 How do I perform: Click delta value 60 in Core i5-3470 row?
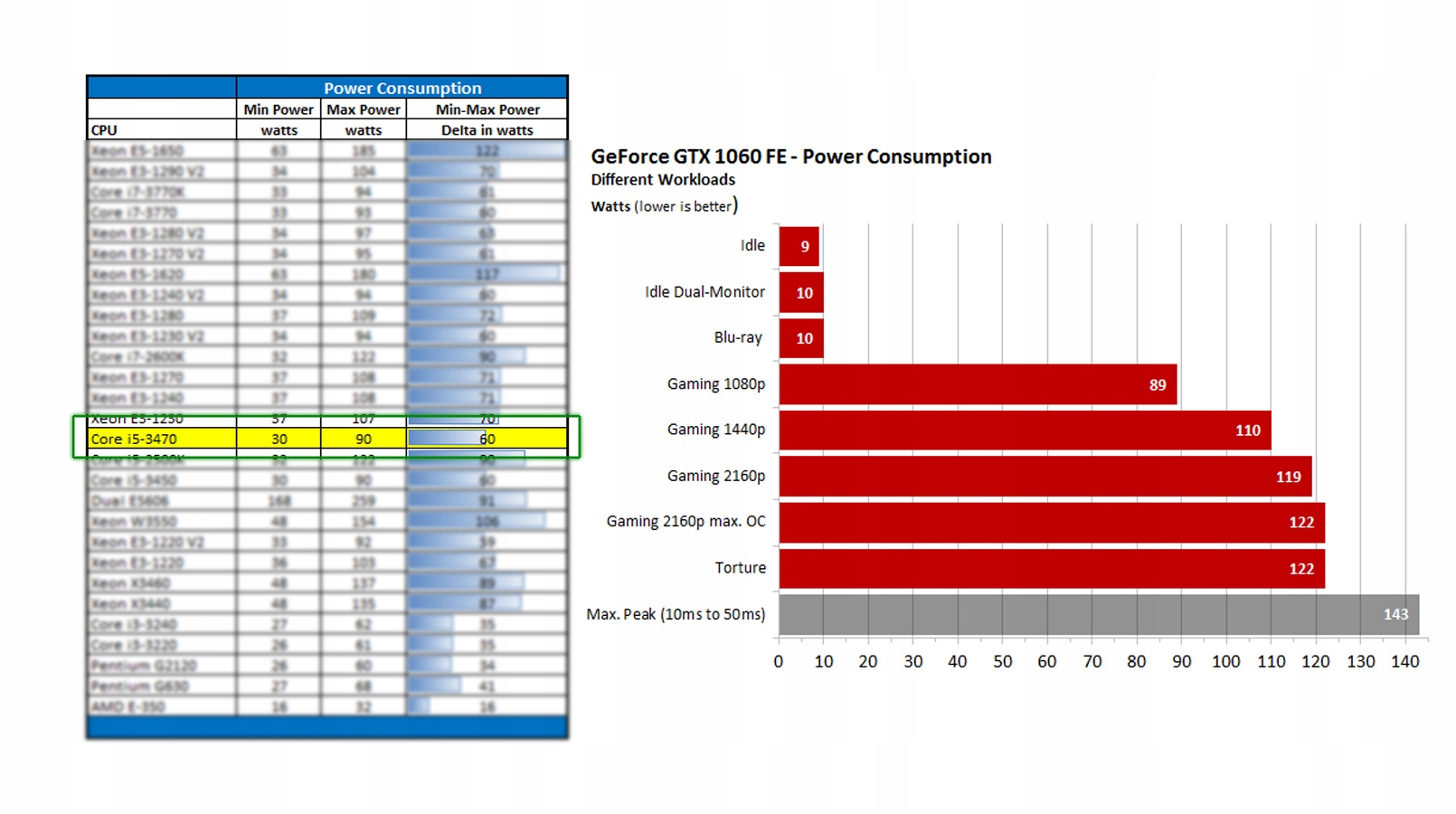click(x=487, y=439)
